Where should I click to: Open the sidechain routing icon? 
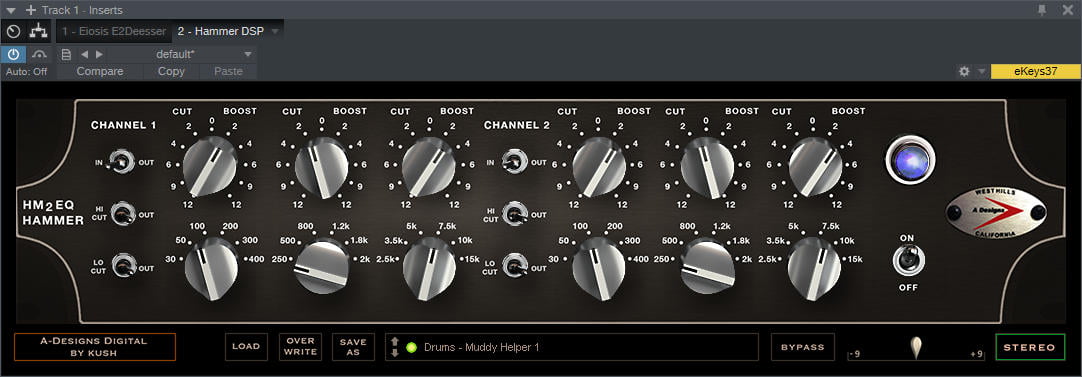(x=39, y=31)
